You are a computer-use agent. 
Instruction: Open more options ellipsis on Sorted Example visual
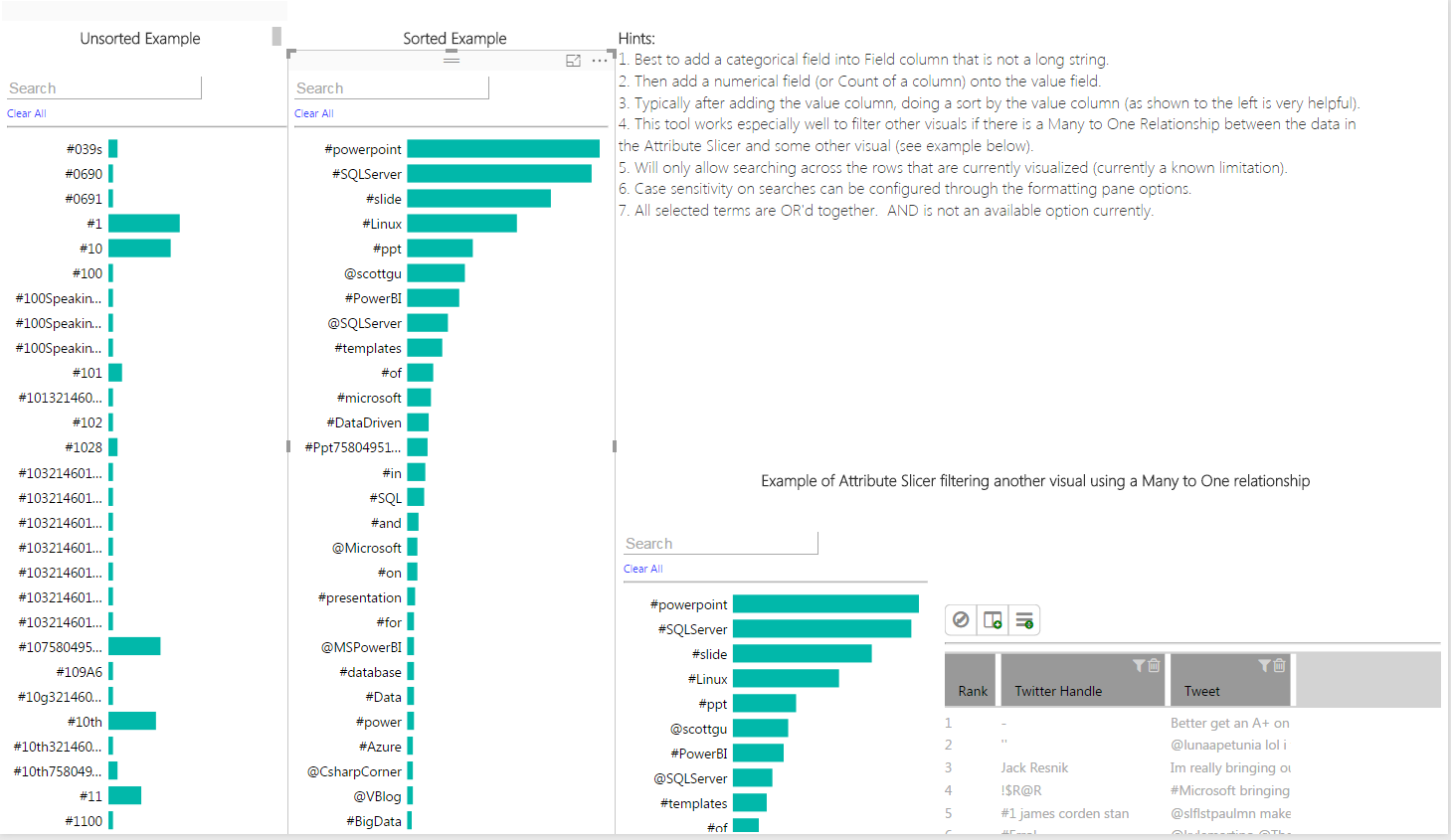tap(599, 61)
